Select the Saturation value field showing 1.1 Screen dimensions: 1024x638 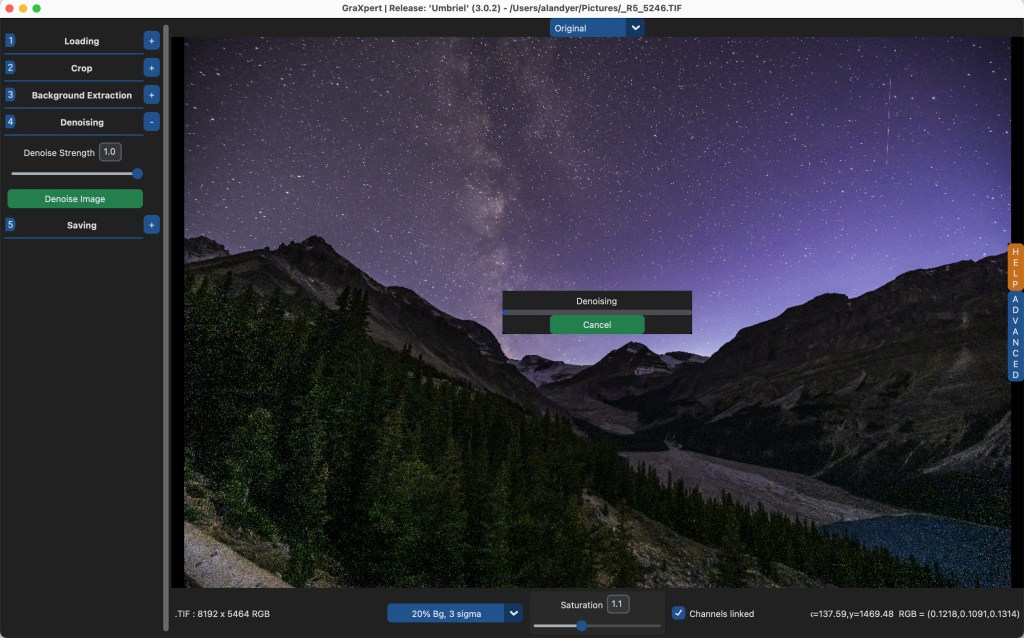pos(616,603)
